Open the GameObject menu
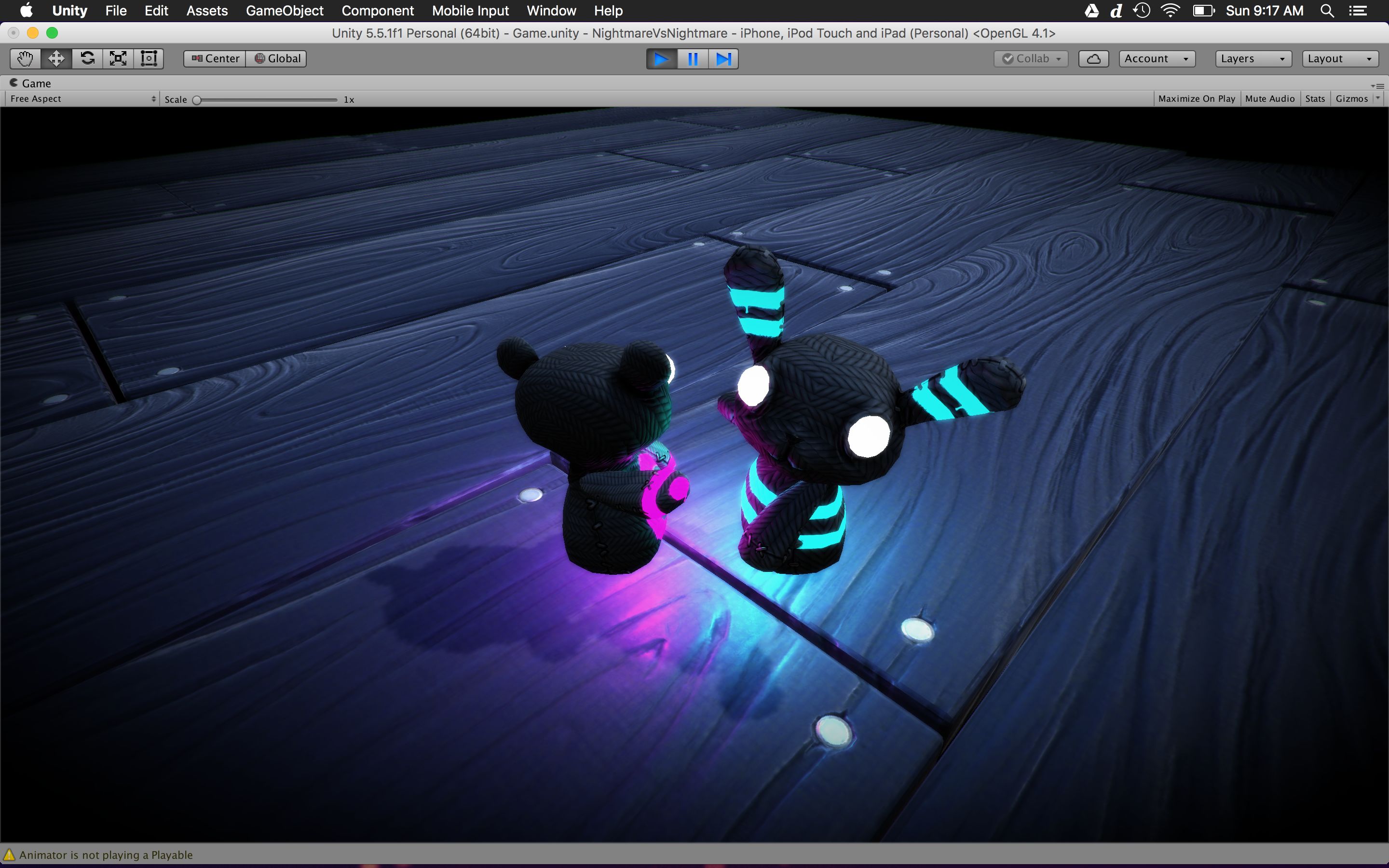Image resolution: width=1389 pixels, height=868 pixels. pos(284,11)
